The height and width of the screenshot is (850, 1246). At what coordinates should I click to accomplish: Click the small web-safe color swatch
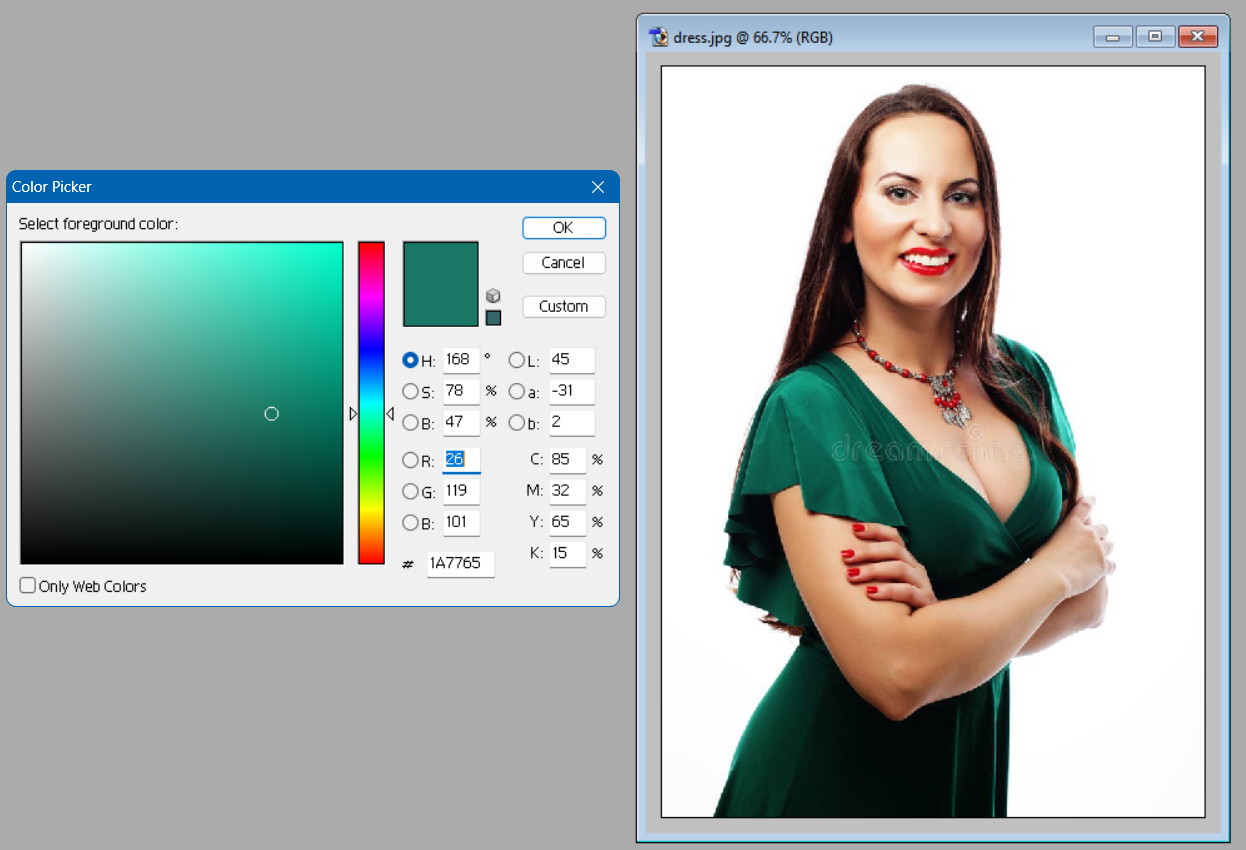[493, 318]
